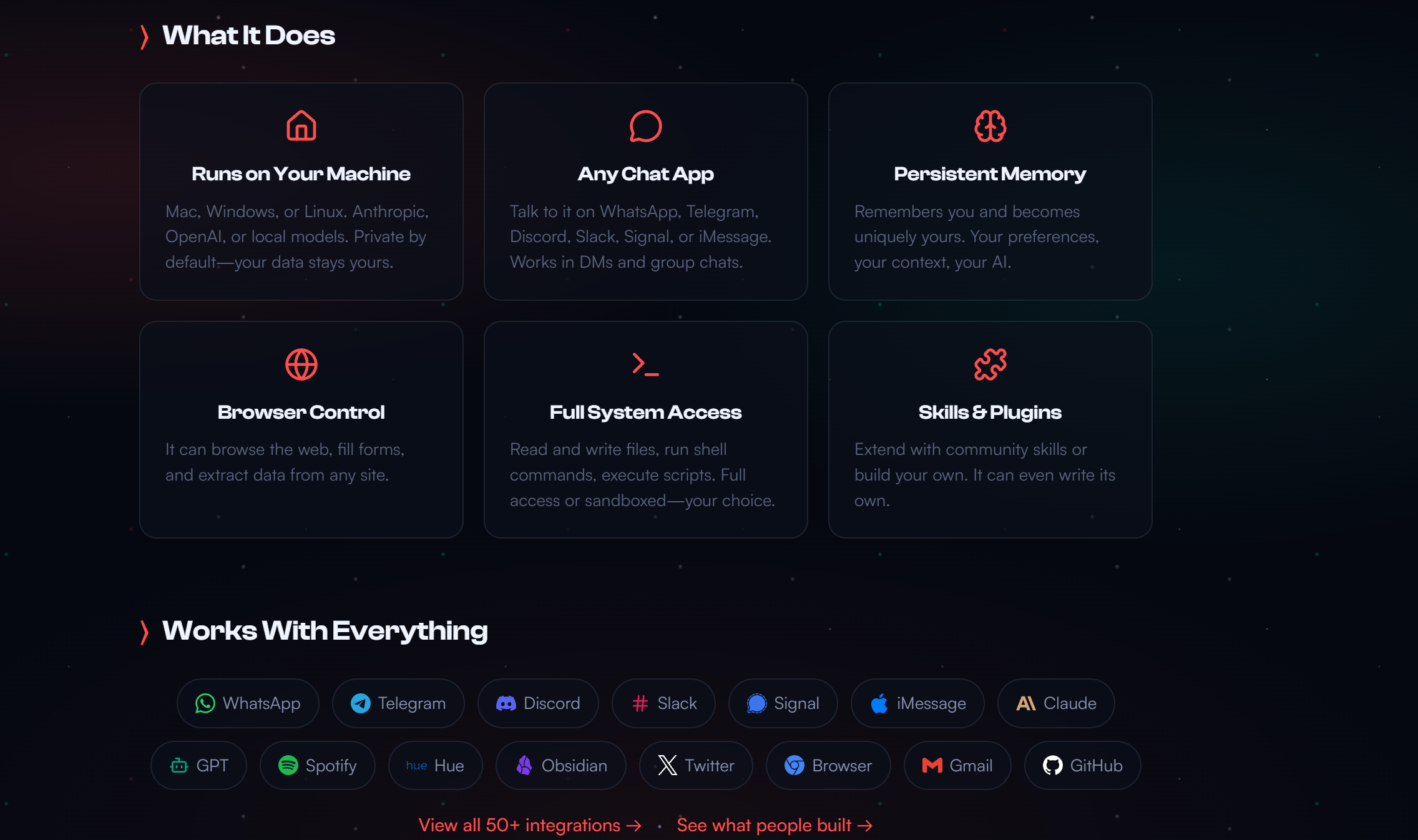Open View all 50+ integrations link
The width and height of the screenshot is (1418, 840).
coord(529,825)
